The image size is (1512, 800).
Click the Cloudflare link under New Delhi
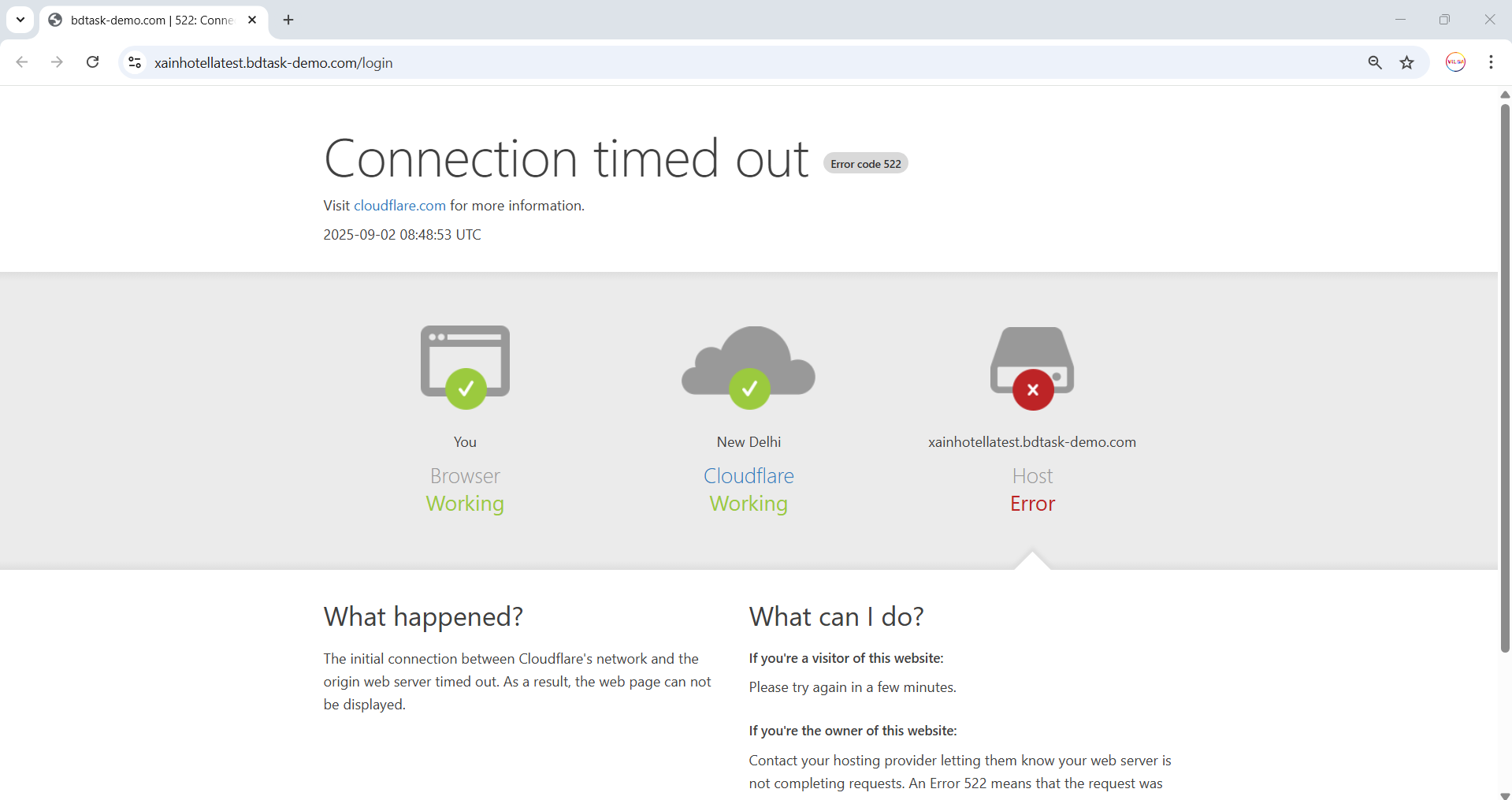[749, 476]
